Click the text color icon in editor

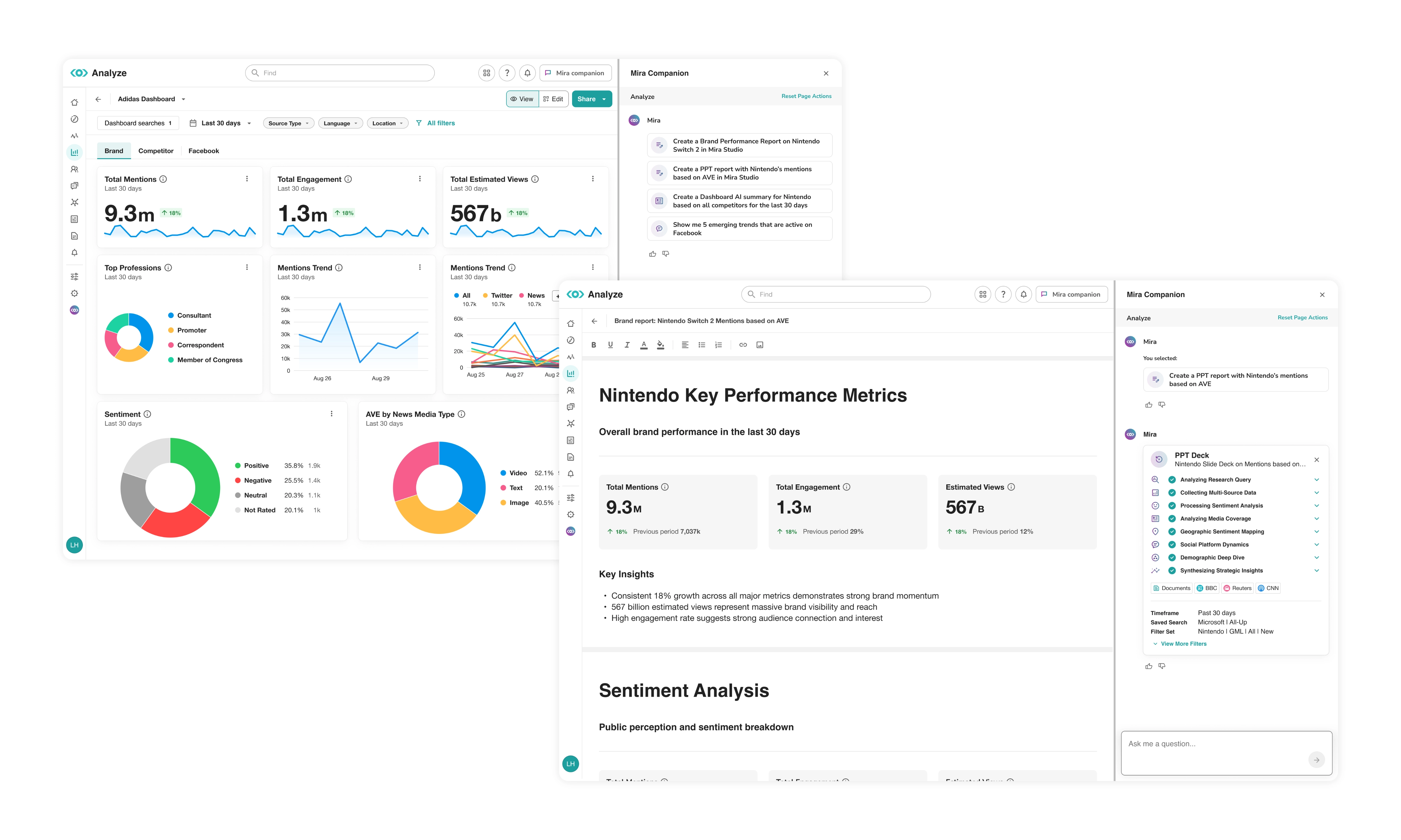tap(644, 345)
